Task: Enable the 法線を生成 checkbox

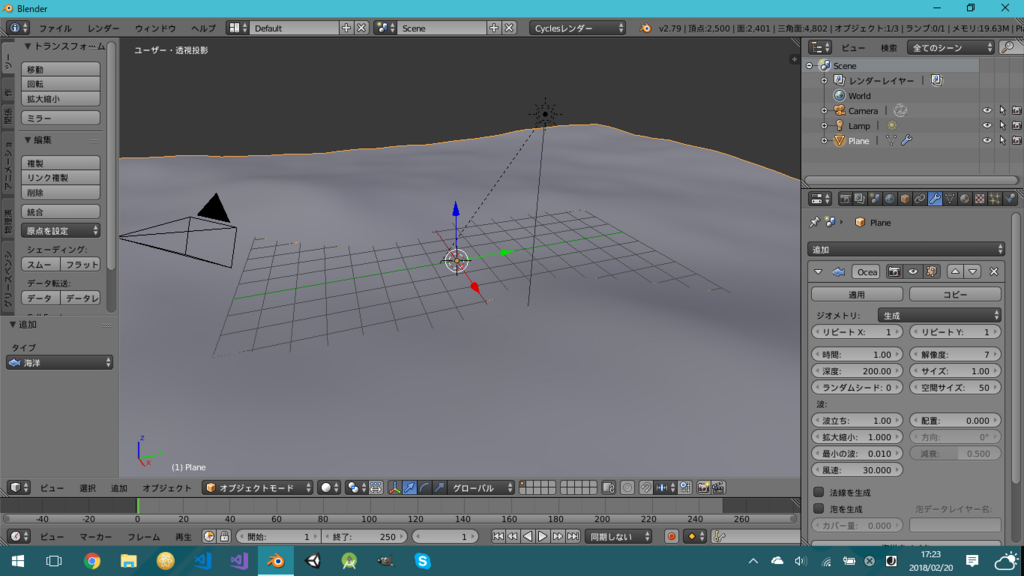Action: (x=818, y=492)
